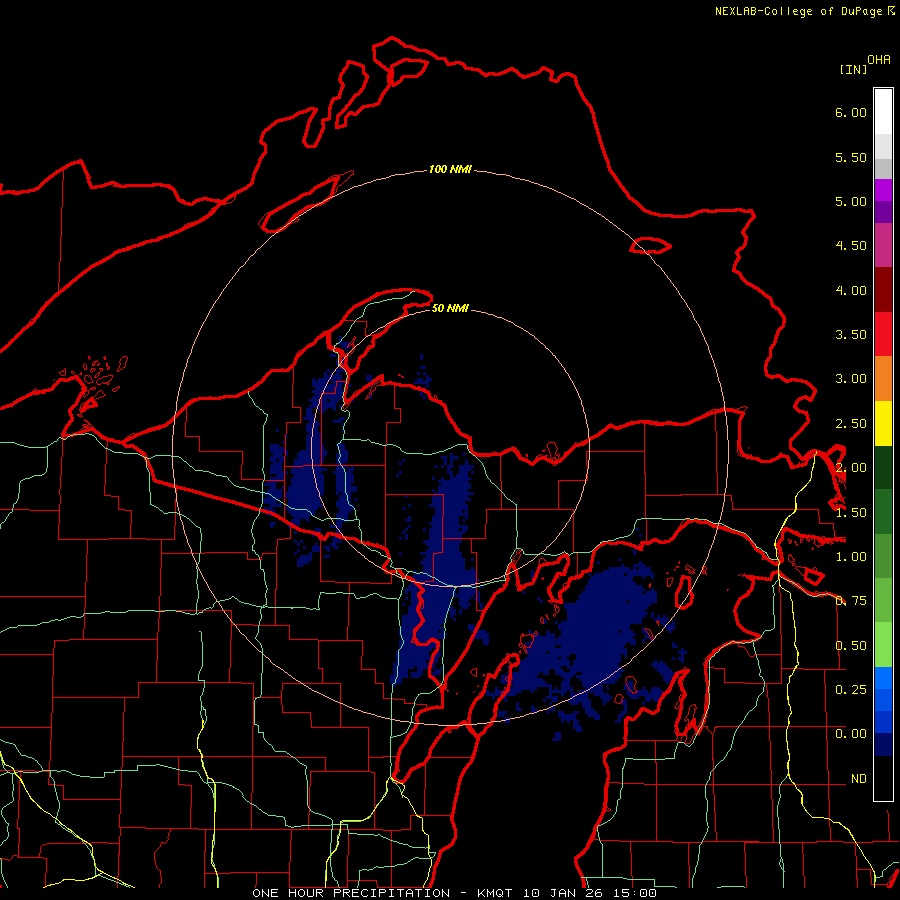The height and width of the screenshot is (900, 900).
Task: Select the white swatch at 6.00
Action: point(883,112)
